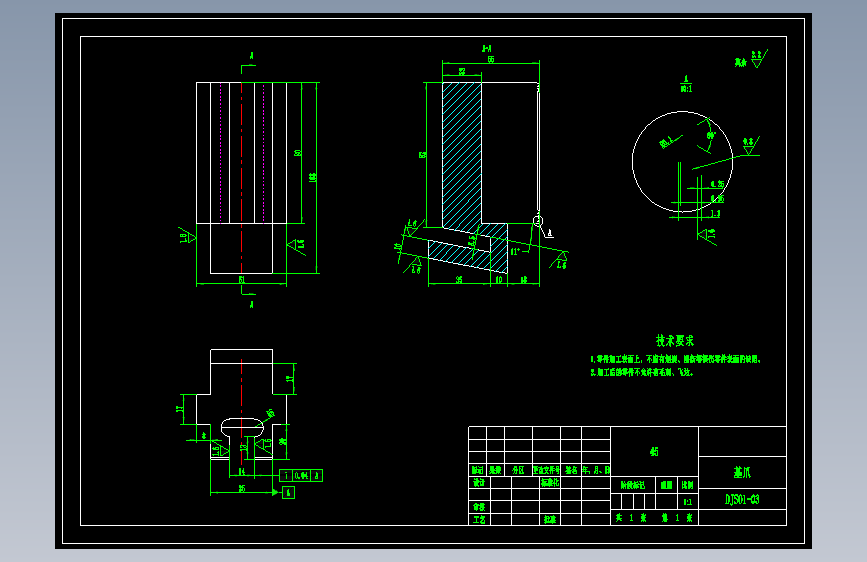Image resolution: width=867 pixels, height=562 pixels.
Task: Select the 55 width dimension on section view
Action: point(490,59)
